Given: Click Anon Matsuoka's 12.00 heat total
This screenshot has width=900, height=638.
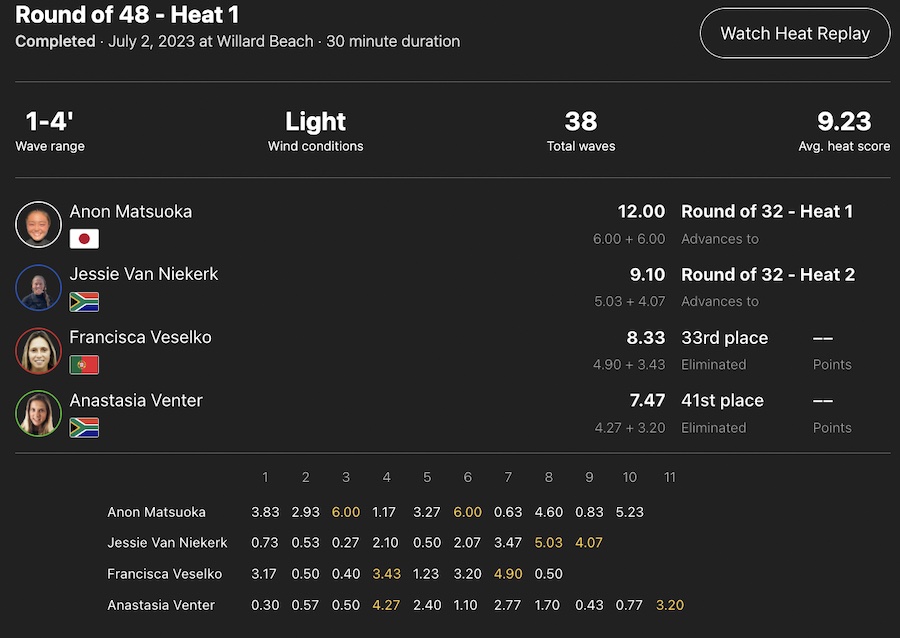Looking at the screenshot, I should (641, 212).
